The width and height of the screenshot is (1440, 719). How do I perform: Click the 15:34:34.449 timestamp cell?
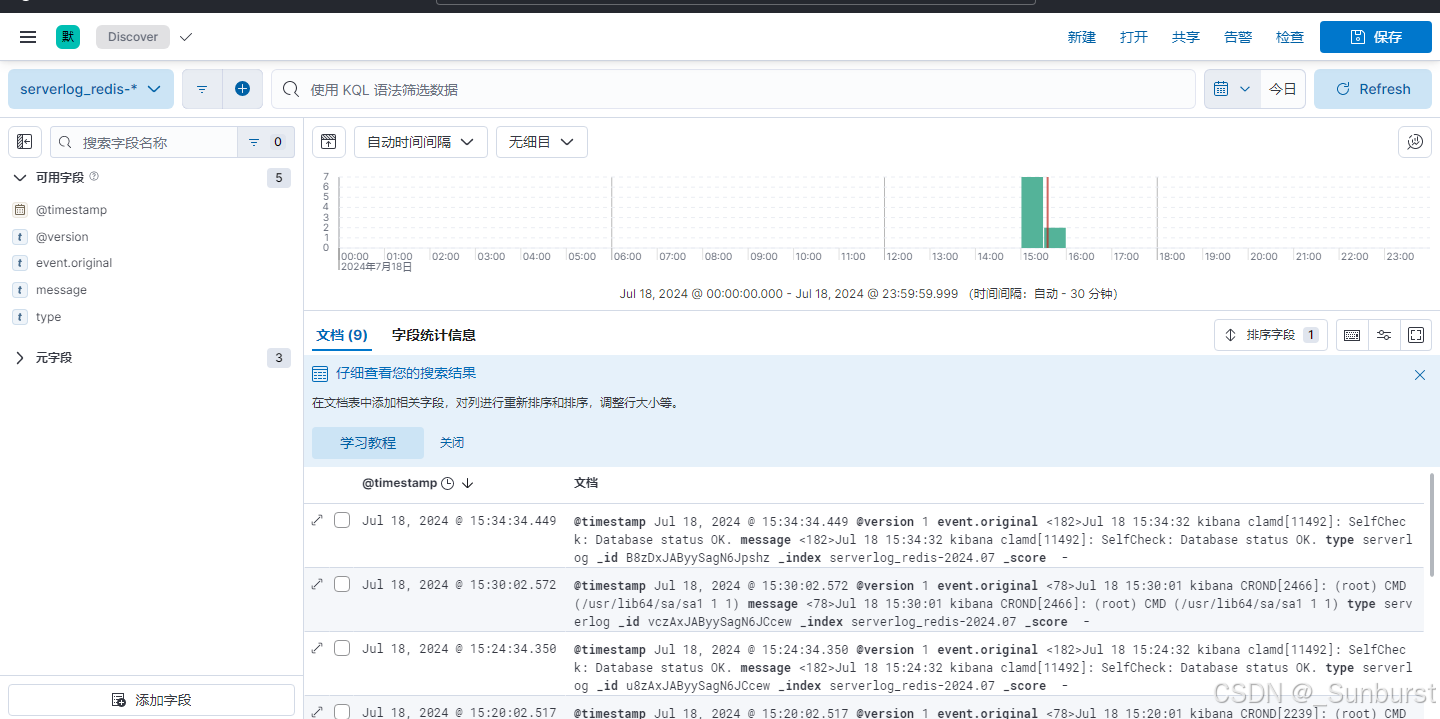(459, 521)
